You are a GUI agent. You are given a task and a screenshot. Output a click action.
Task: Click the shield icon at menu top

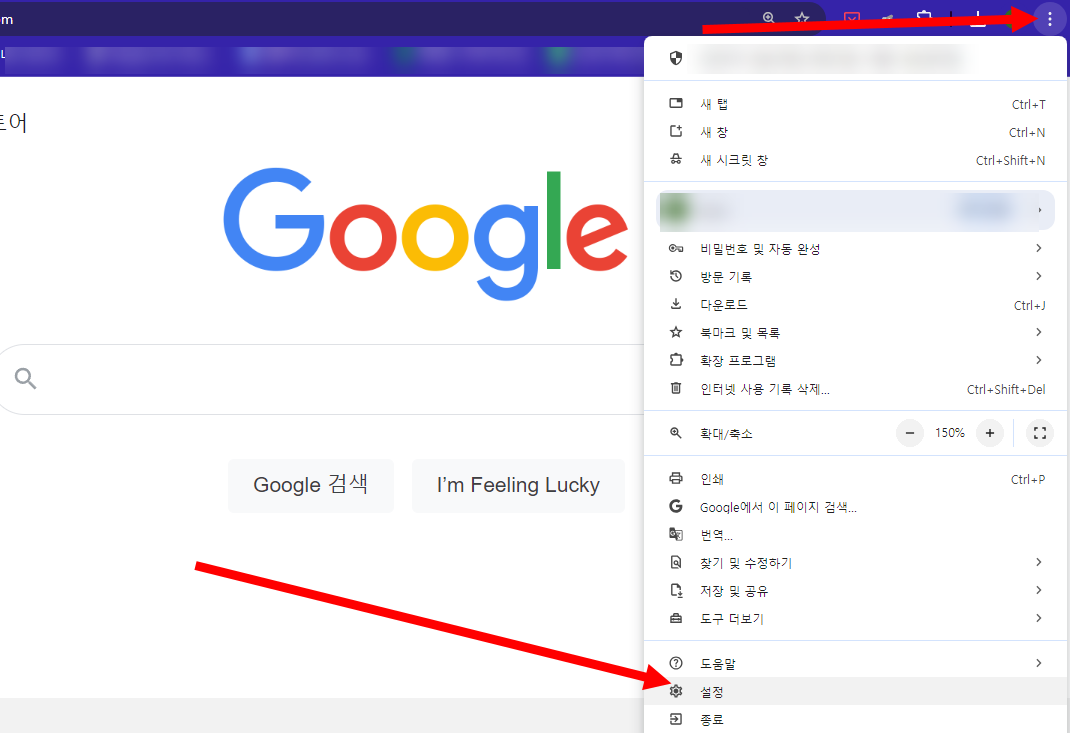tap(676, 58)
